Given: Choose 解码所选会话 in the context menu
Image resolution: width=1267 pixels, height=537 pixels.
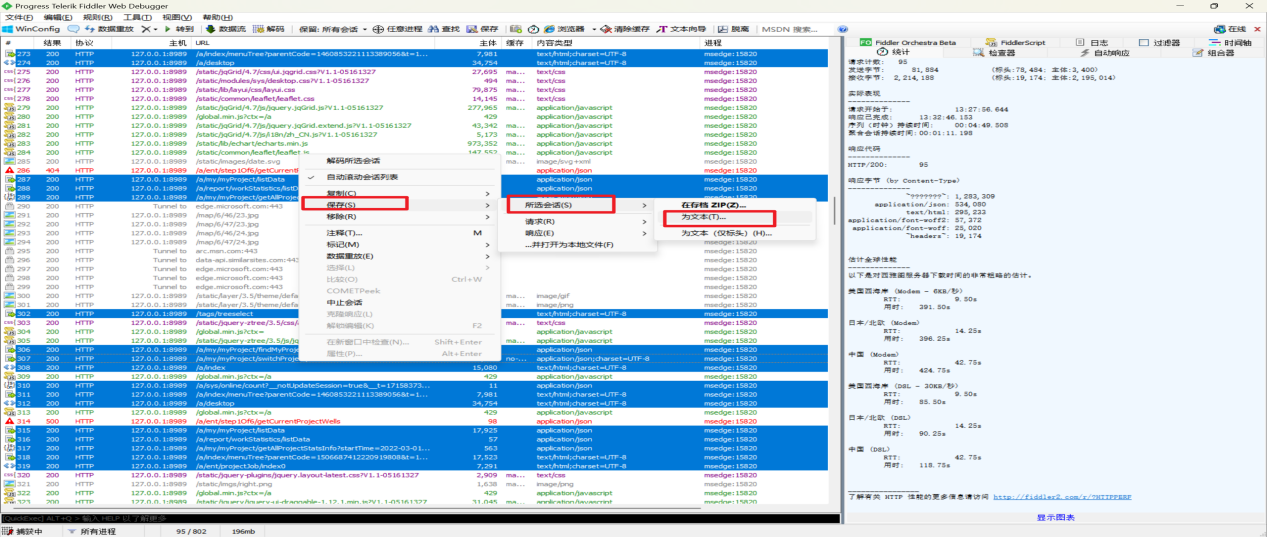Looking at the screenshot, I should (400, 160).
